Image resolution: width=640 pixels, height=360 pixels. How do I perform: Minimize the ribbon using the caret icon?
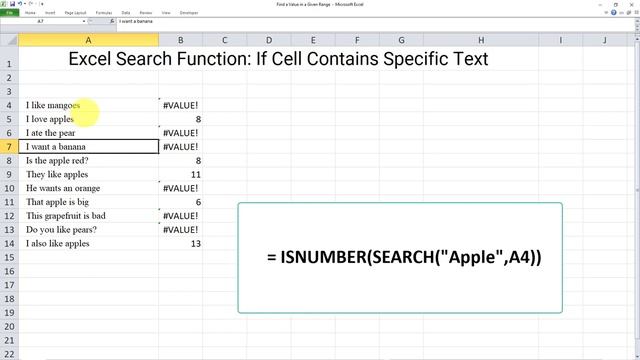606,13
